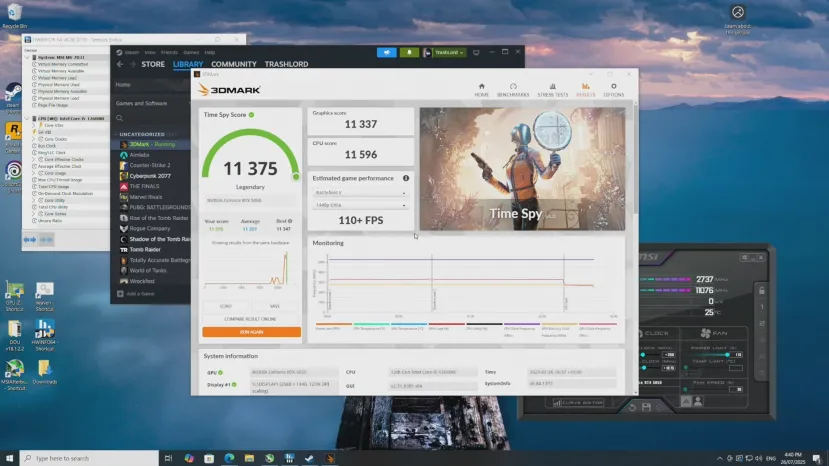The height and width of the screenshot is (466, 829).
Task: Expand Core Clocks in HWiNFO
Action: [34, 139]
